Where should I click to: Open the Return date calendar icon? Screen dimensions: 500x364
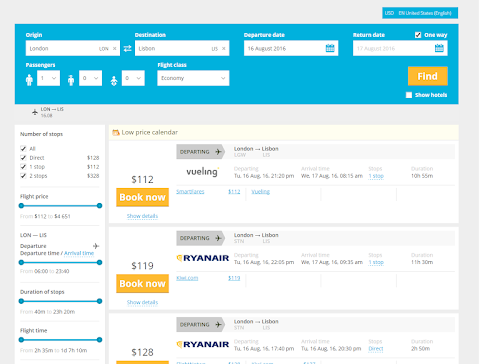point(439,48)
